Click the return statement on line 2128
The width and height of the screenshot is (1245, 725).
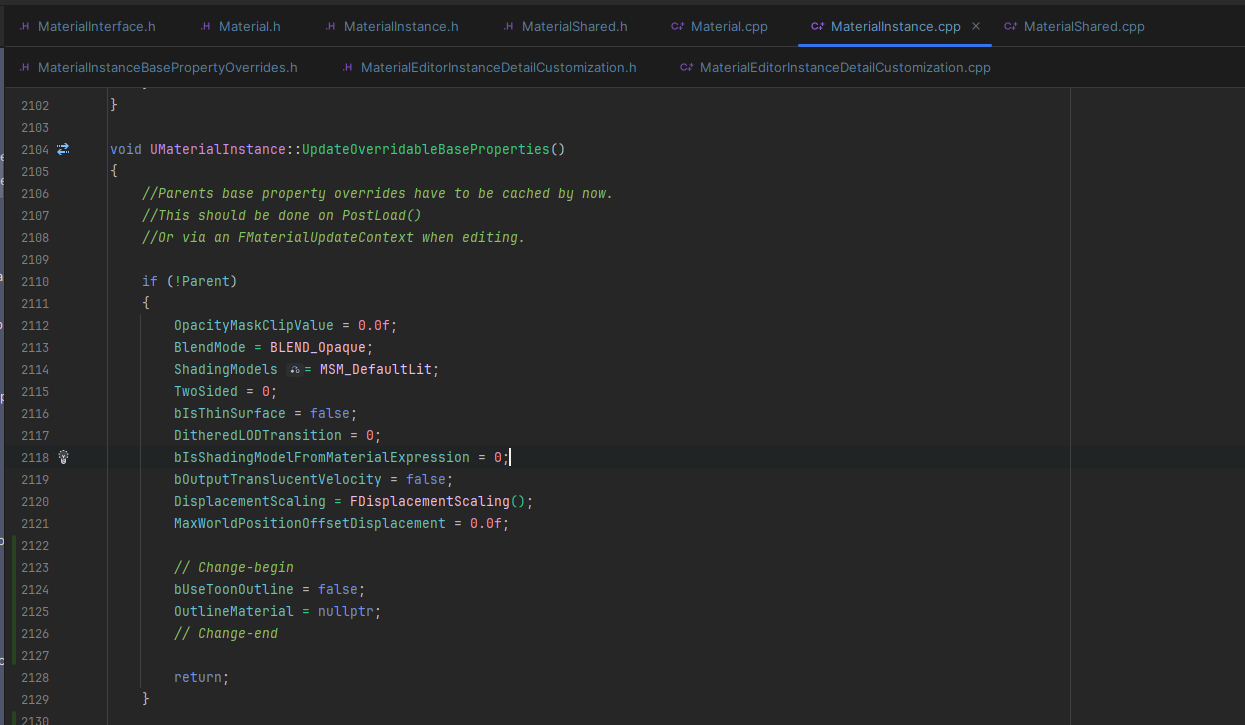click(200, 677)
